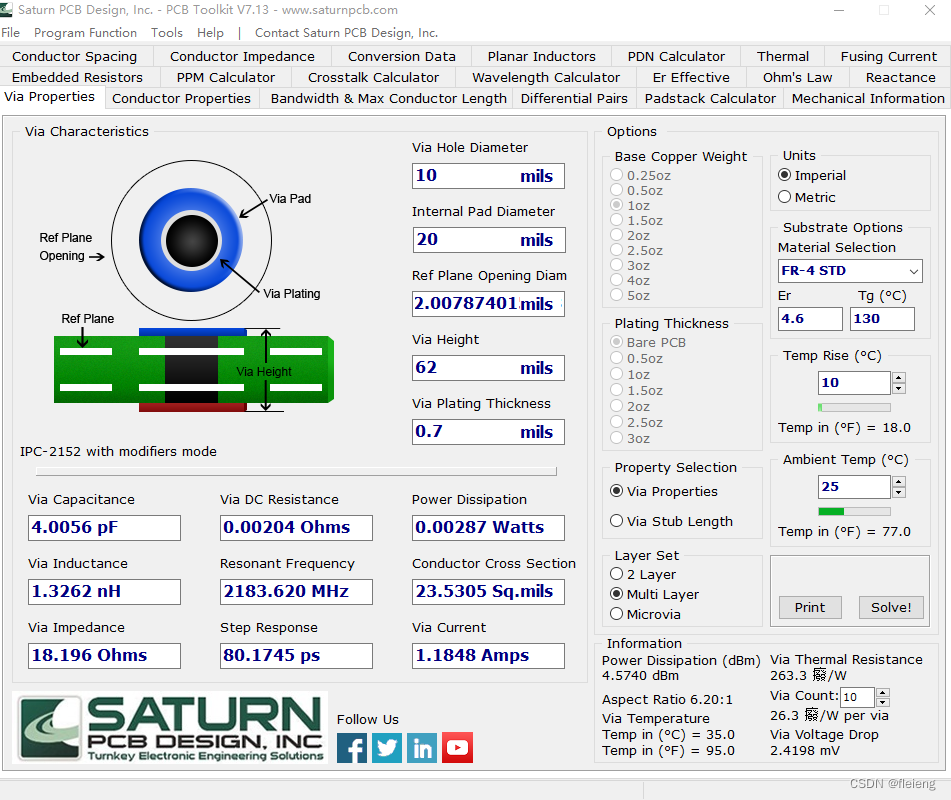The height and width of the screenshot is (800, 951).
Task: Click the Tg (°C) value input field
Action: pos(882,319)
